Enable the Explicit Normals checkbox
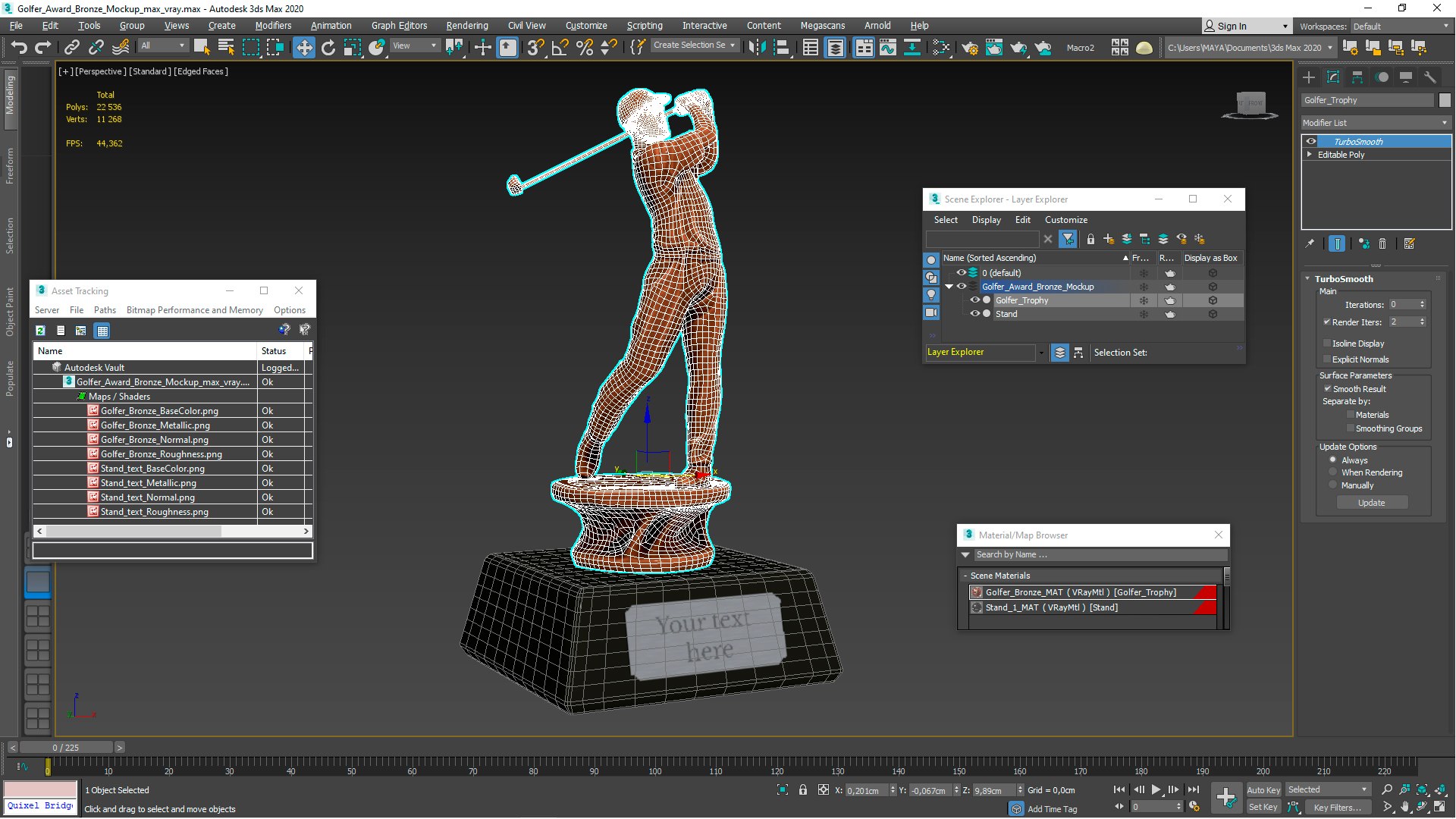The image size is (1456, 819). coord(1327,359)
